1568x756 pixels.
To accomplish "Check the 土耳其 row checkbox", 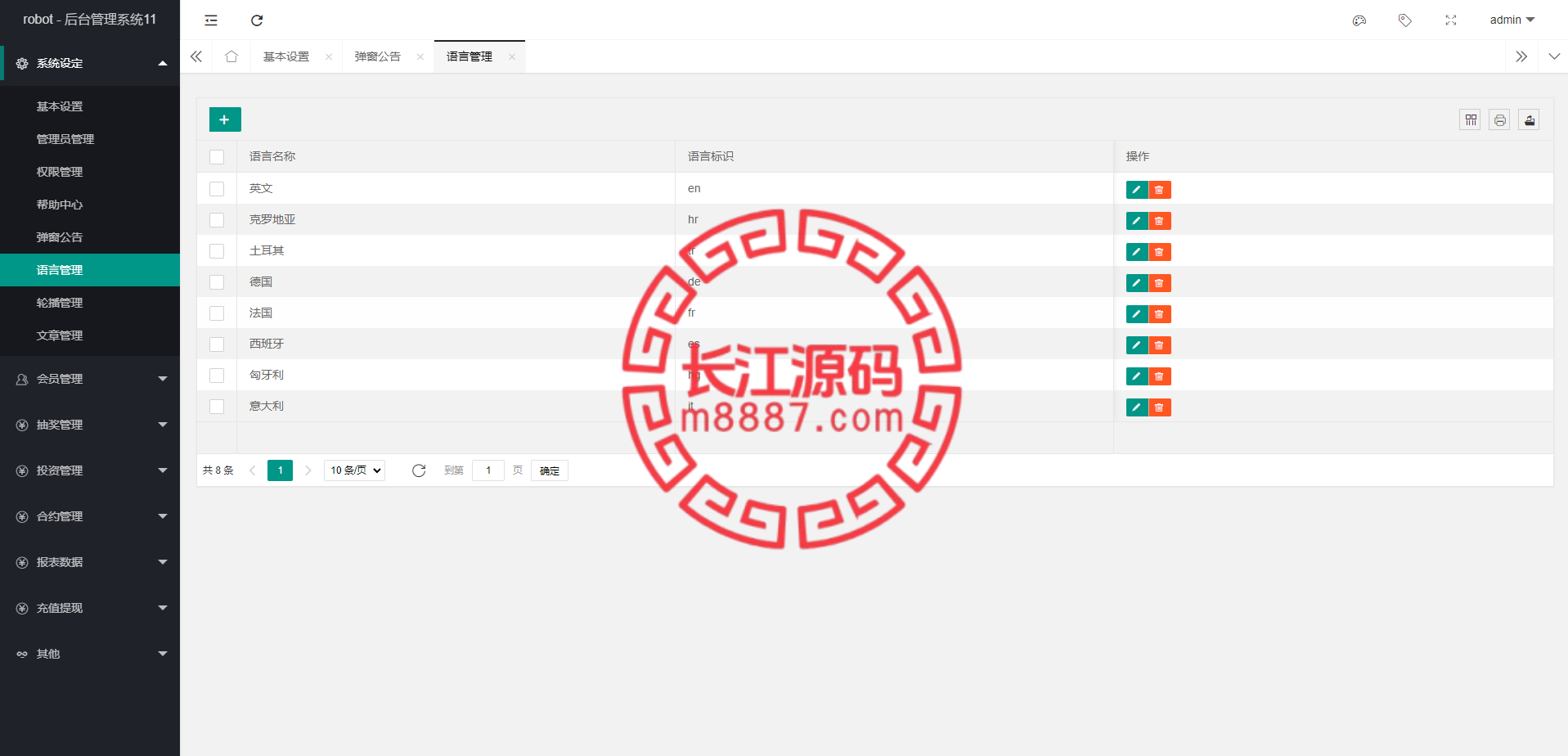I will (x=217, y=251).
